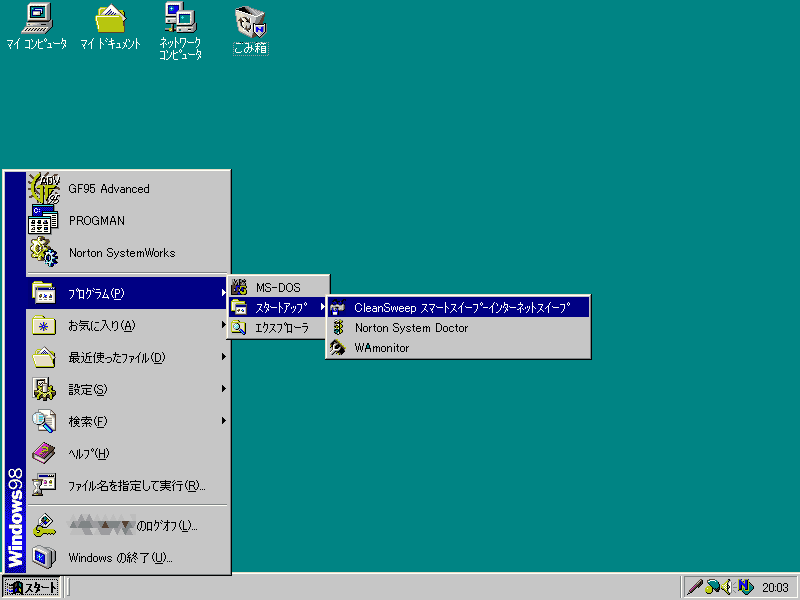Screen dimensions: 800x600
Task: Click the ログオフ key icon
Action: pos(44,526)
